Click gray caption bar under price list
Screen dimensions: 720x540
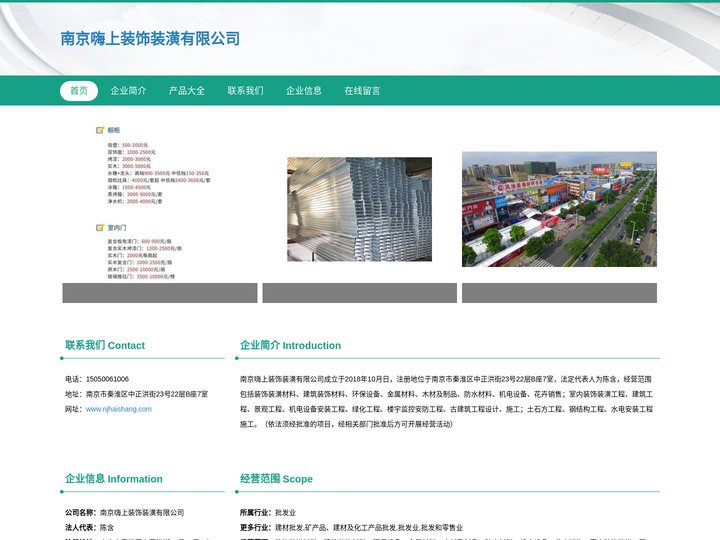160,293
